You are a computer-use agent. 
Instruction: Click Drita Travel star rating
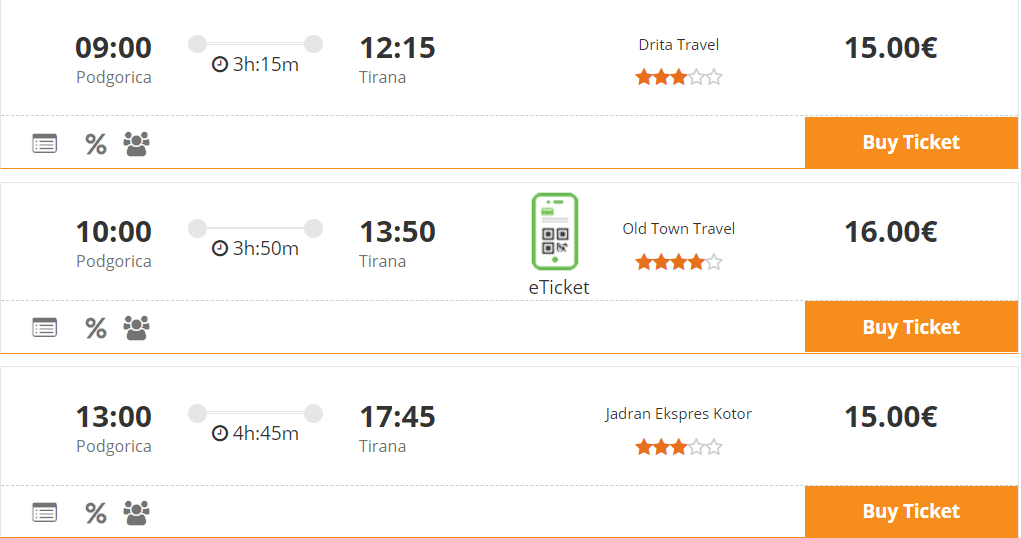pyautogui.click(x=678, y=77)
